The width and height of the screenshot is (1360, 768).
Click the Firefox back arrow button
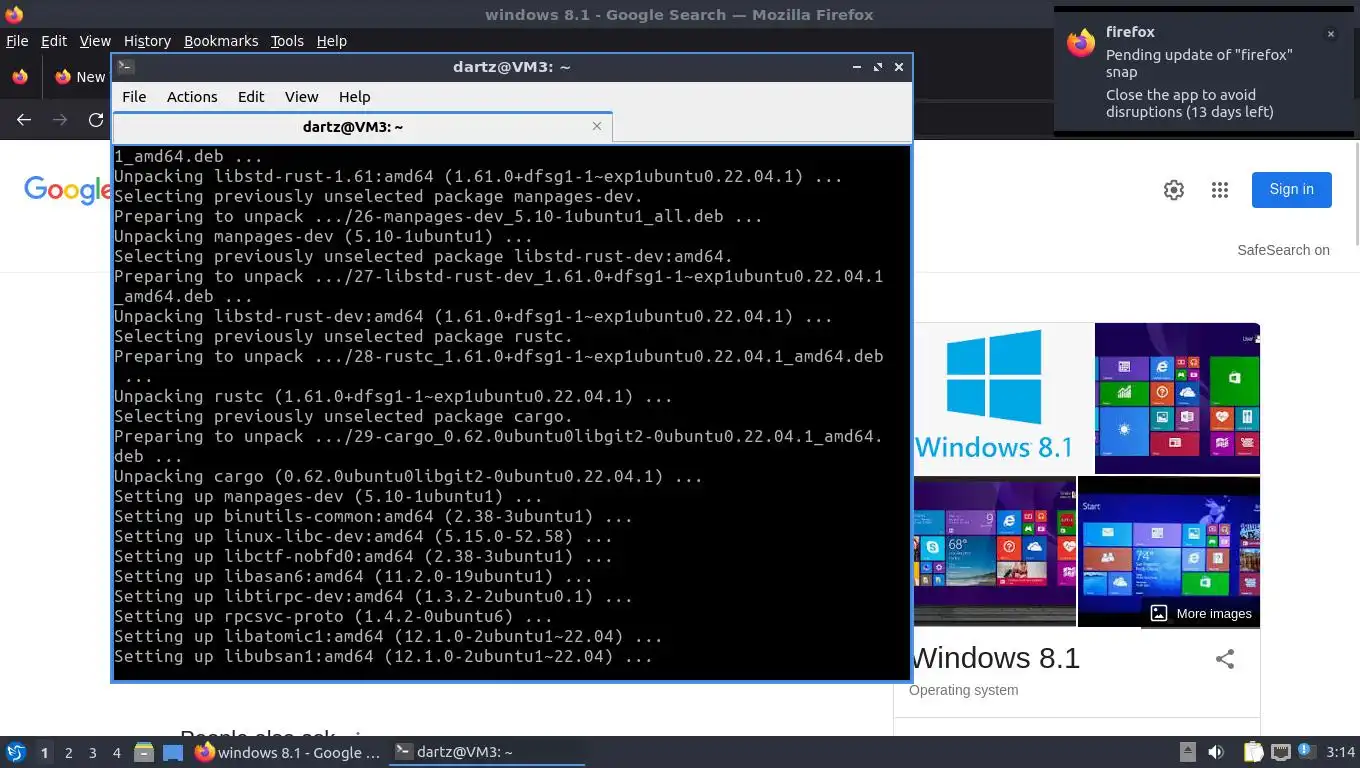[x=24, y=120]
